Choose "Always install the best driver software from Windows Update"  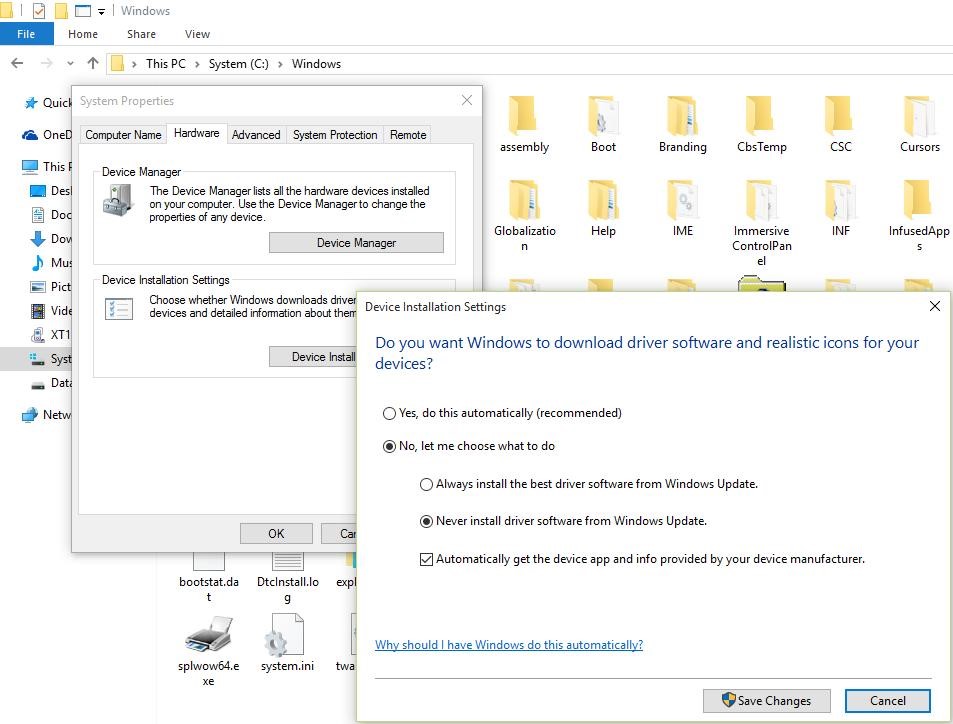click(x=427, y=484)
